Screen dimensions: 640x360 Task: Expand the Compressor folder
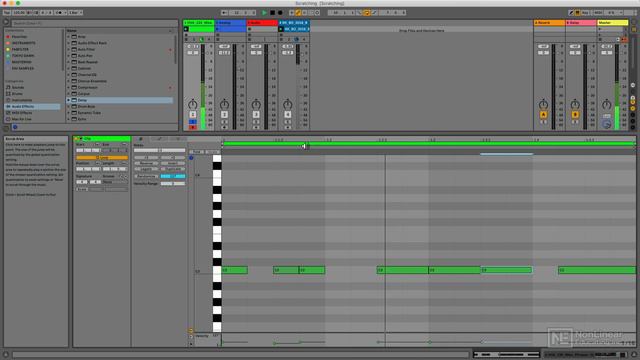[68, 87]
